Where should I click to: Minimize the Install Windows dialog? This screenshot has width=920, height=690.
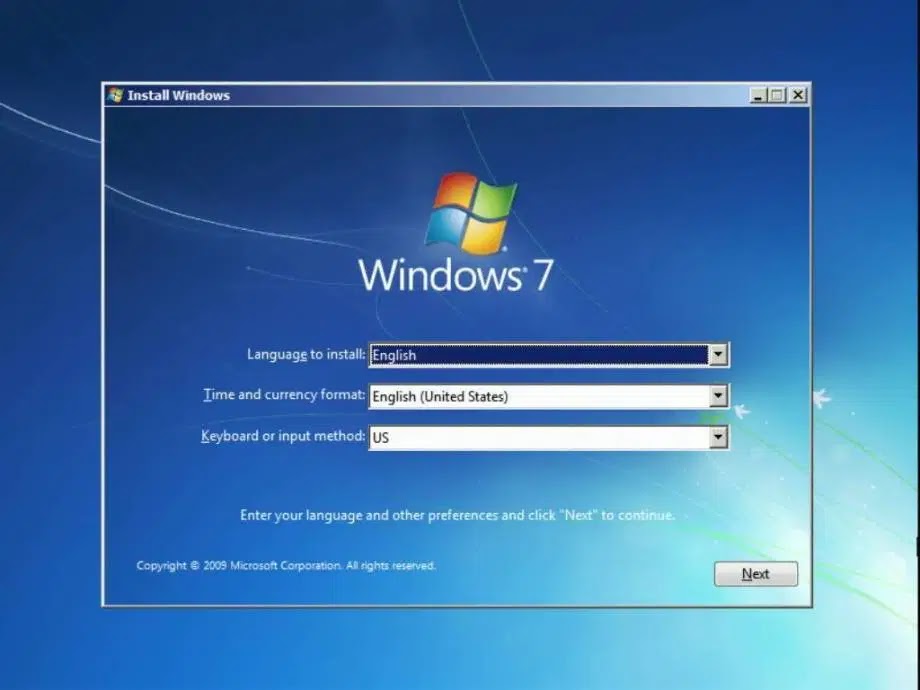pos(758,95)
